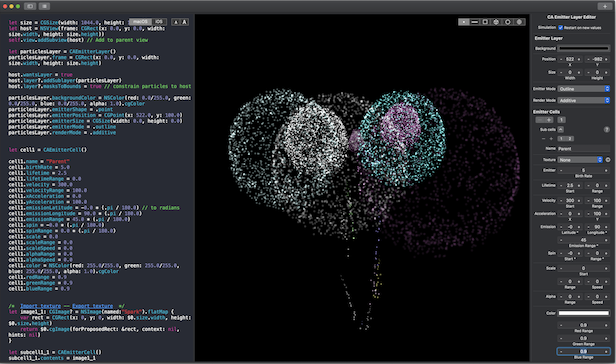Decrease Size Height with minus
This screenshot has width=616, height=364.
588,73
